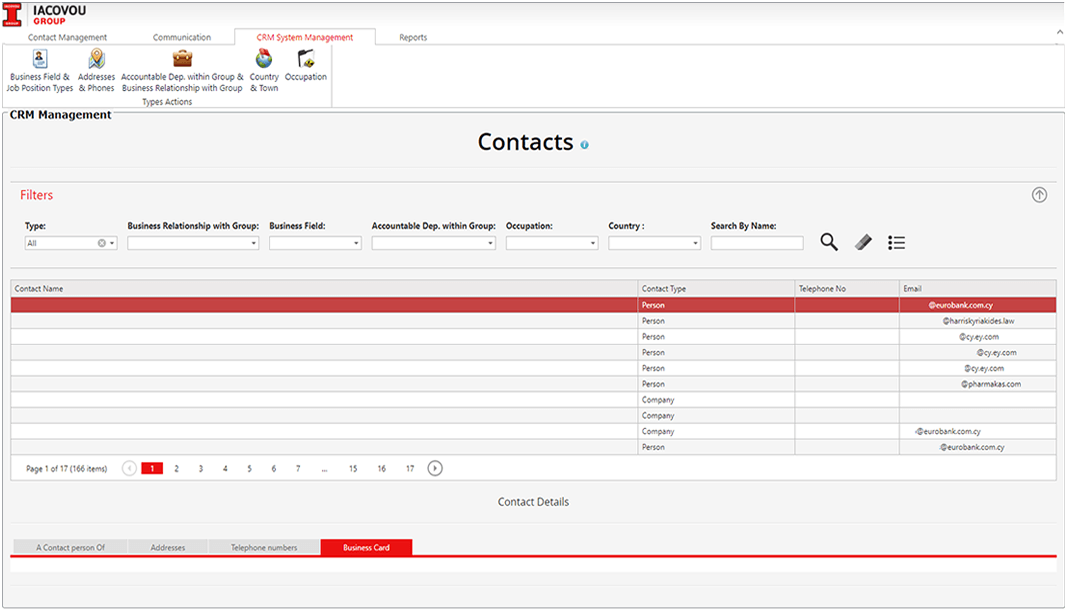Collapse the Filters section with the up arrow
Image resolution: width=1065 pixels, height=609 pixels.
(1039, 195)
